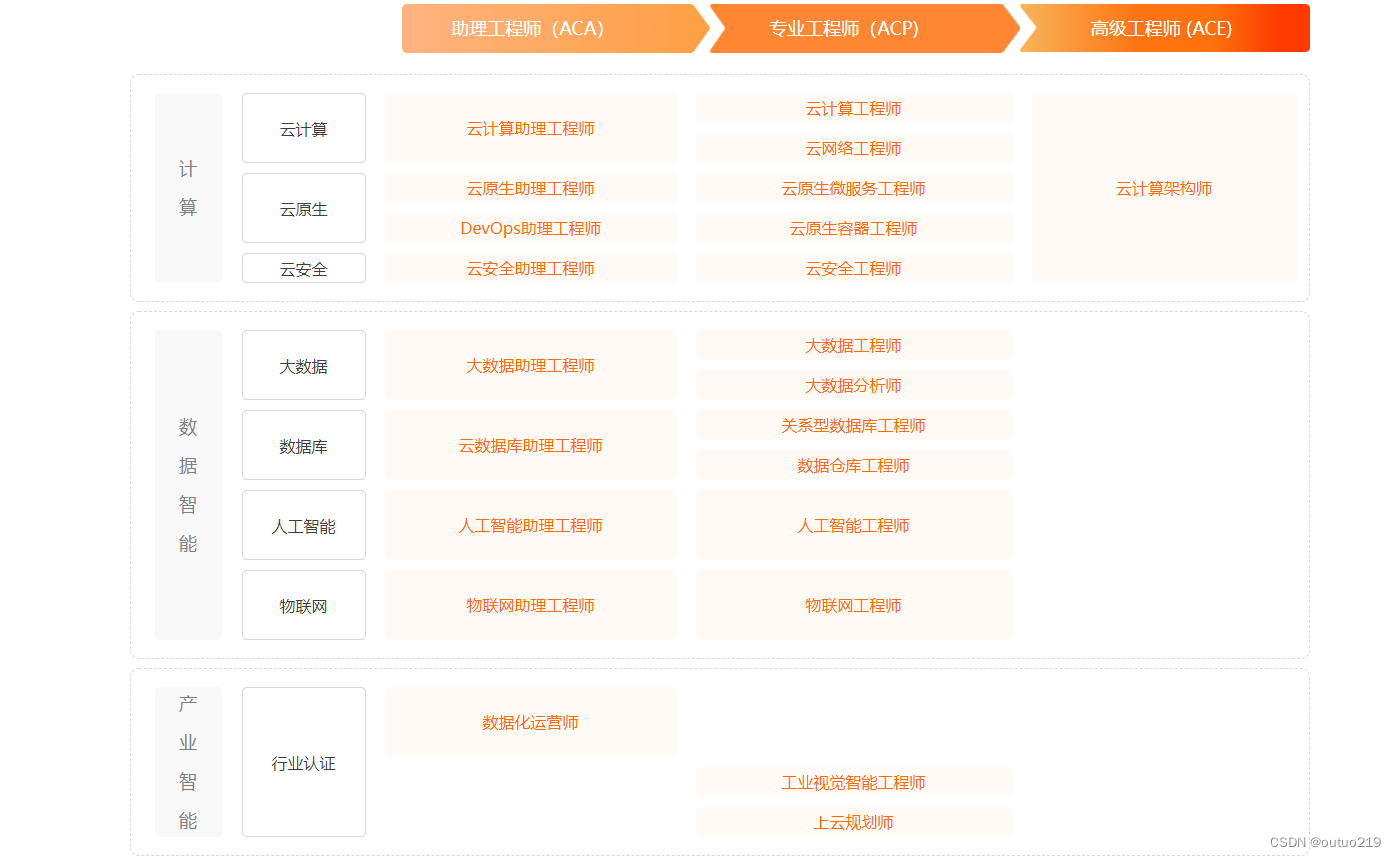Open 云安全助理工程师 certification
Image resolution: width=1396 pixels, height=857 pixels.
531,268
